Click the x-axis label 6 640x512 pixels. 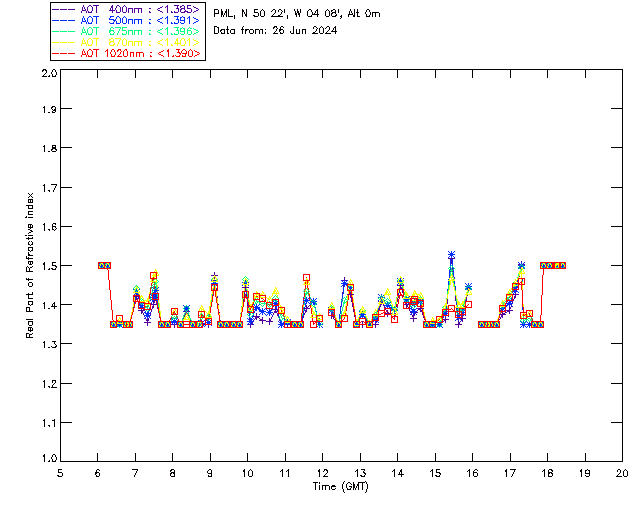[98, 473]
